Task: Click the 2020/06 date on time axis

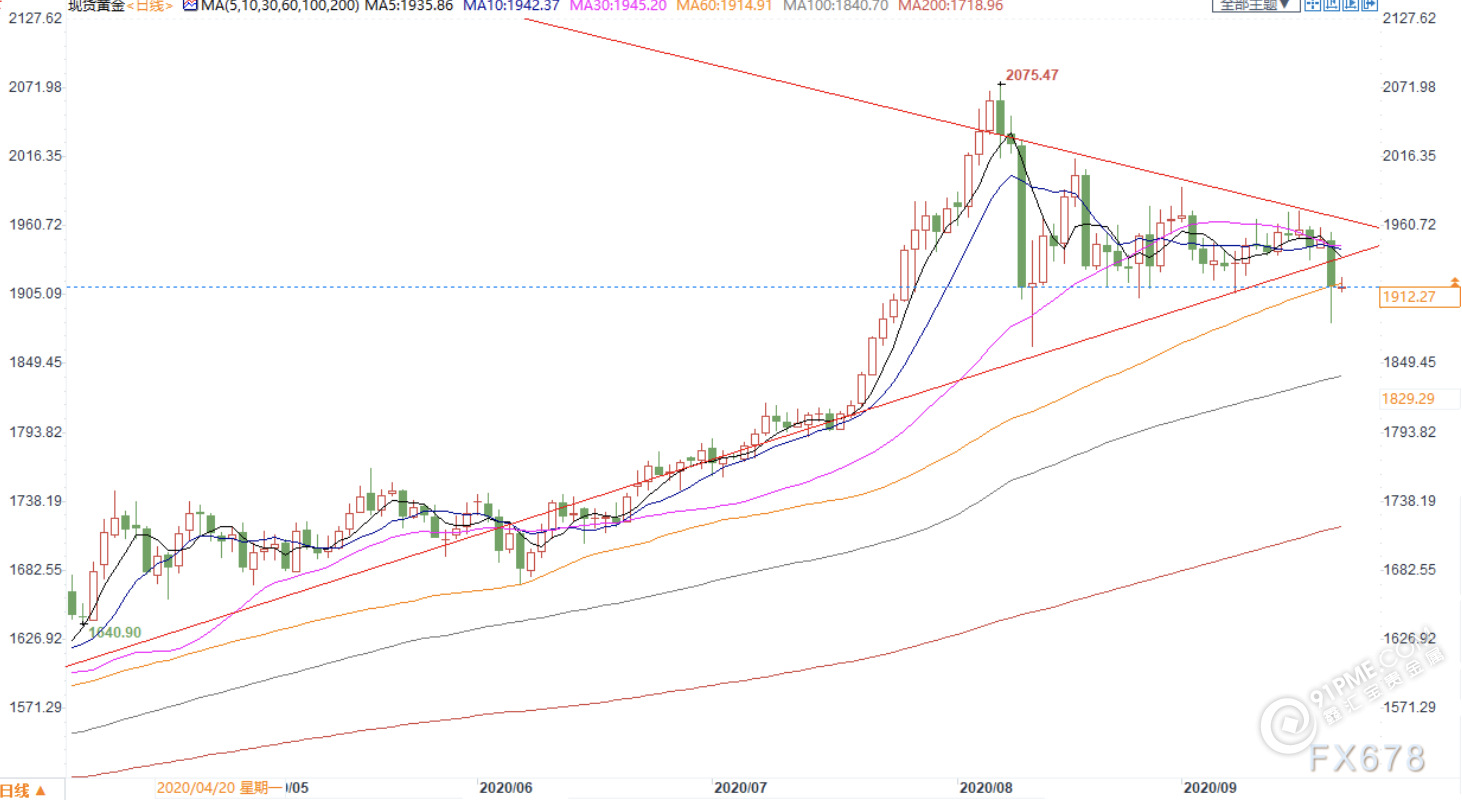Action: (504, 787)
